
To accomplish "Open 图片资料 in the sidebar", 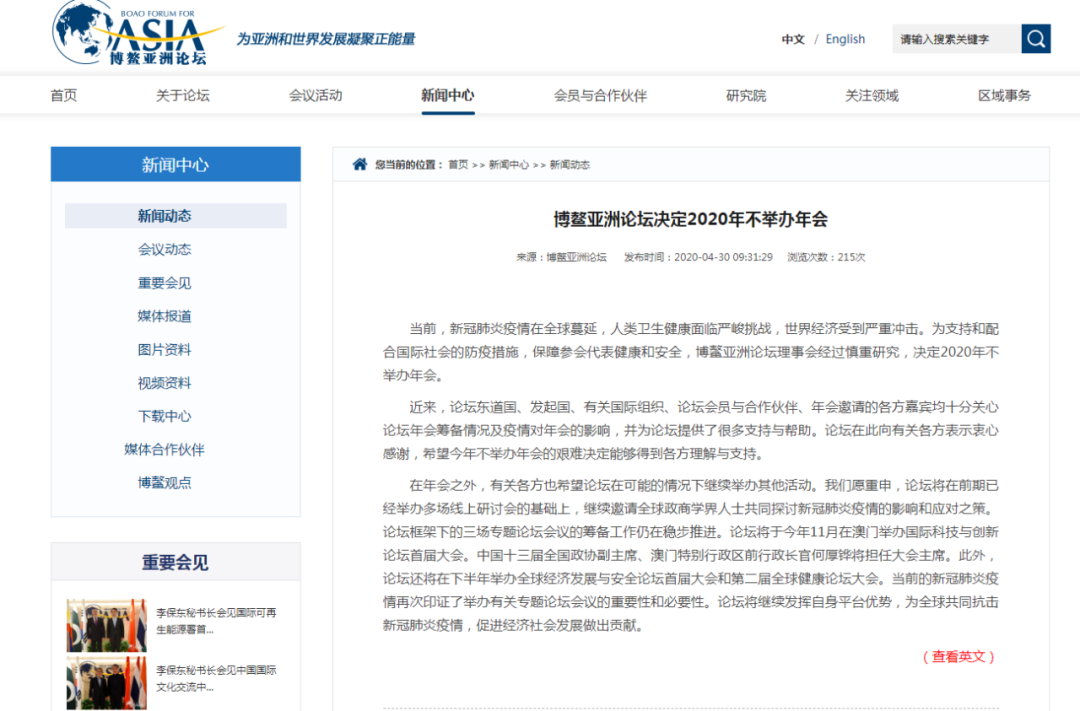I will click(165, 349).
